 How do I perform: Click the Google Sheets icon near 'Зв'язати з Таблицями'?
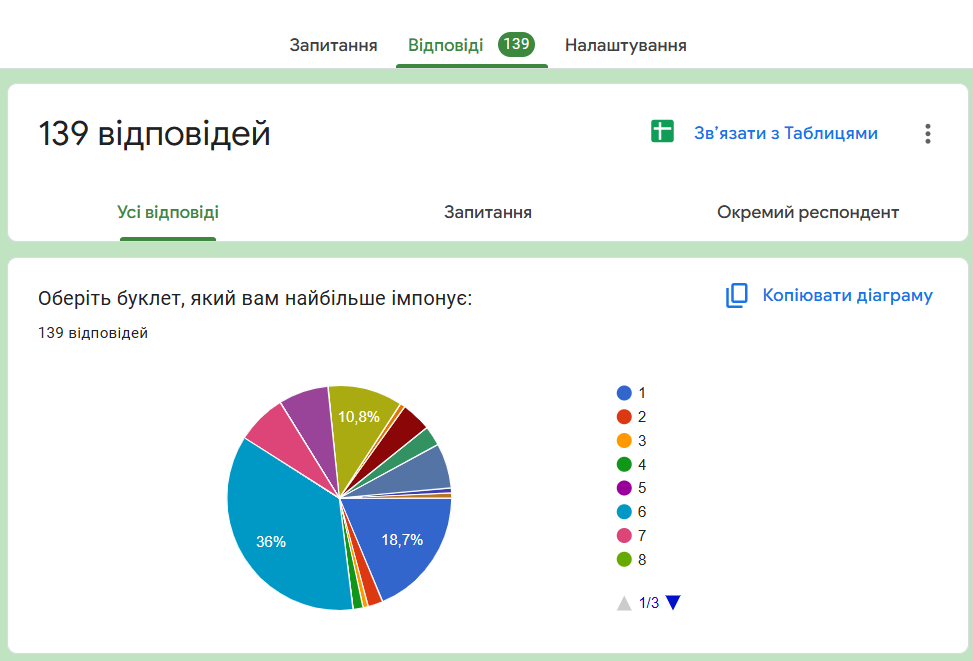coord(665,132)
